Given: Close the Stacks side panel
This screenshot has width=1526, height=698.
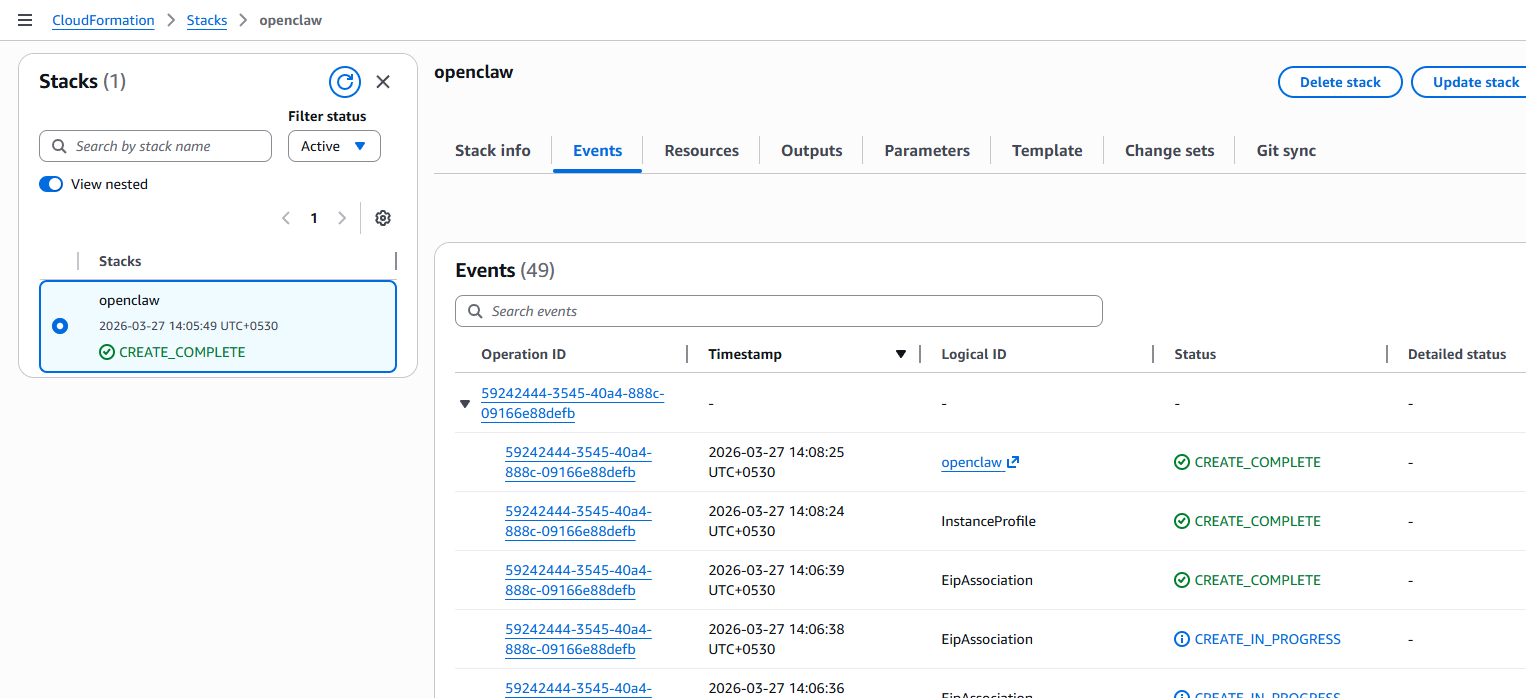Looking at the screenshot, I should click(x=383, y=82).
